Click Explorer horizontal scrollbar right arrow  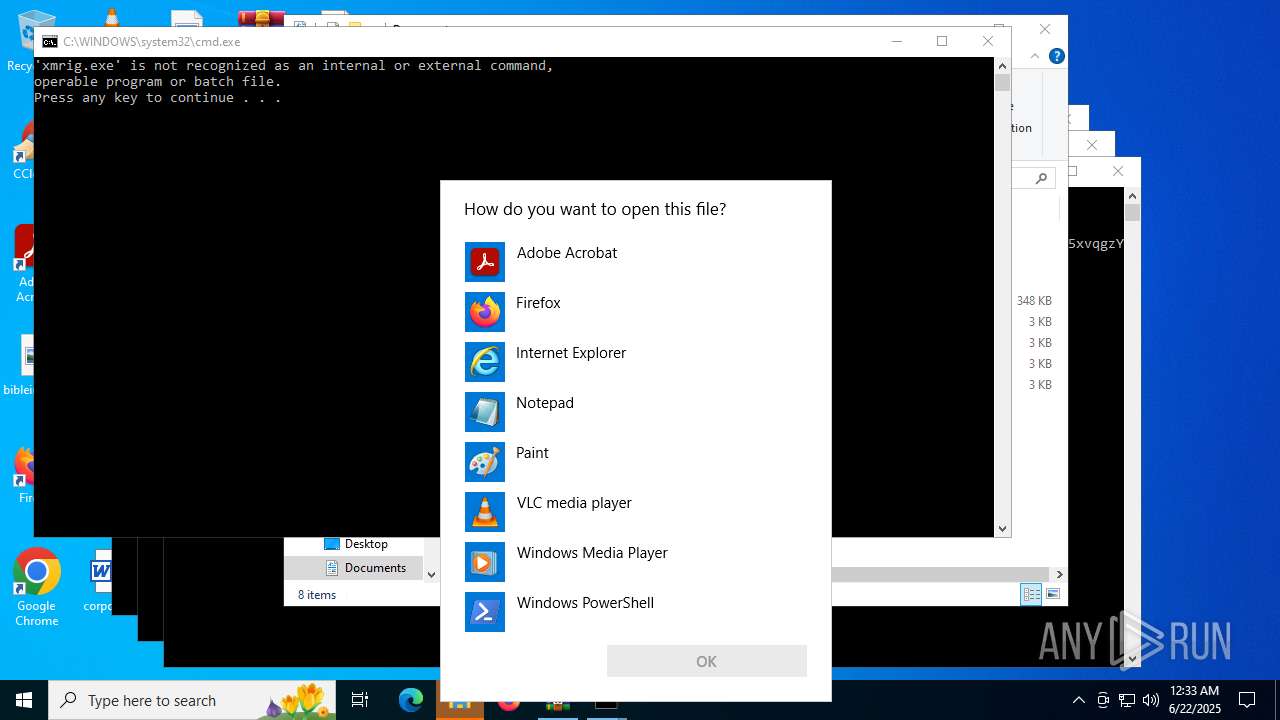tap(1059, 574)
